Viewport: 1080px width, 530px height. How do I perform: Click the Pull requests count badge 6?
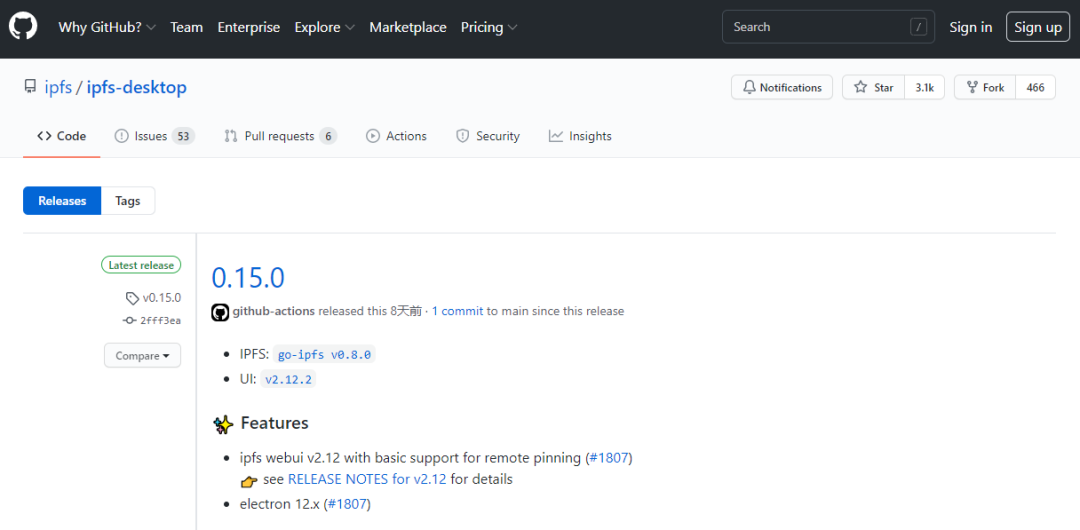[328, 136]
